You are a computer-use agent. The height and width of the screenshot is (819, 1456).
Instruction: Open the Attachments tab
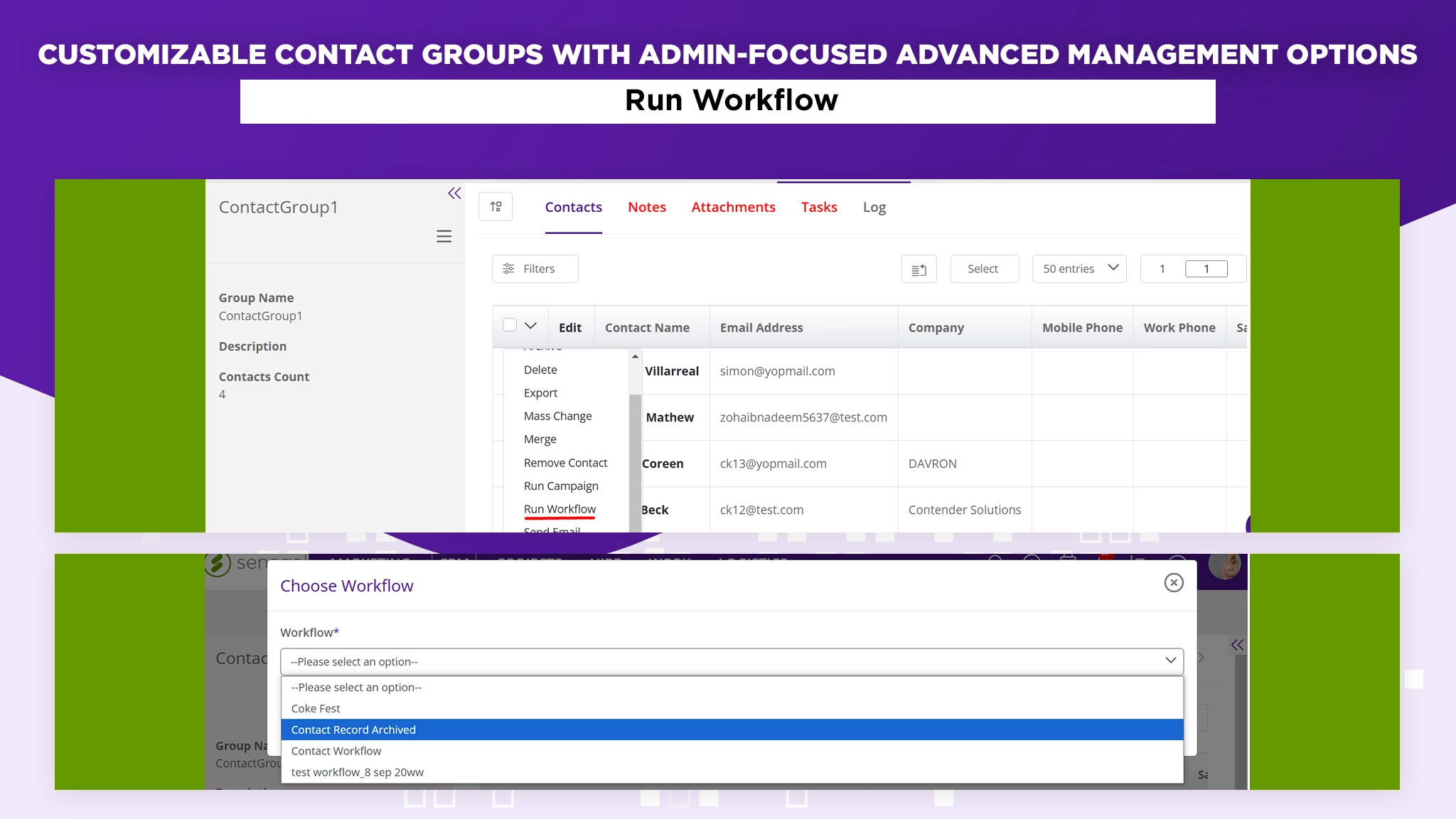[733, 207]
